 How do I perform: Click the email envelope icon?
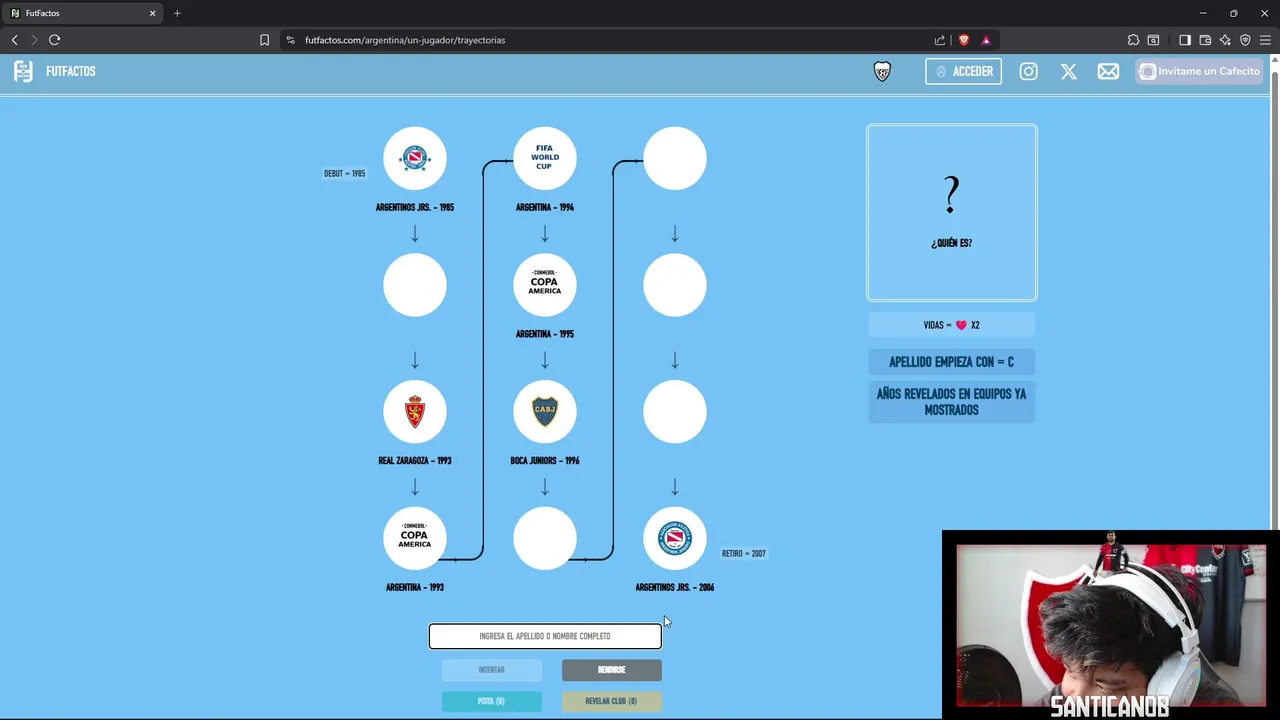[x=1108, y=71]
